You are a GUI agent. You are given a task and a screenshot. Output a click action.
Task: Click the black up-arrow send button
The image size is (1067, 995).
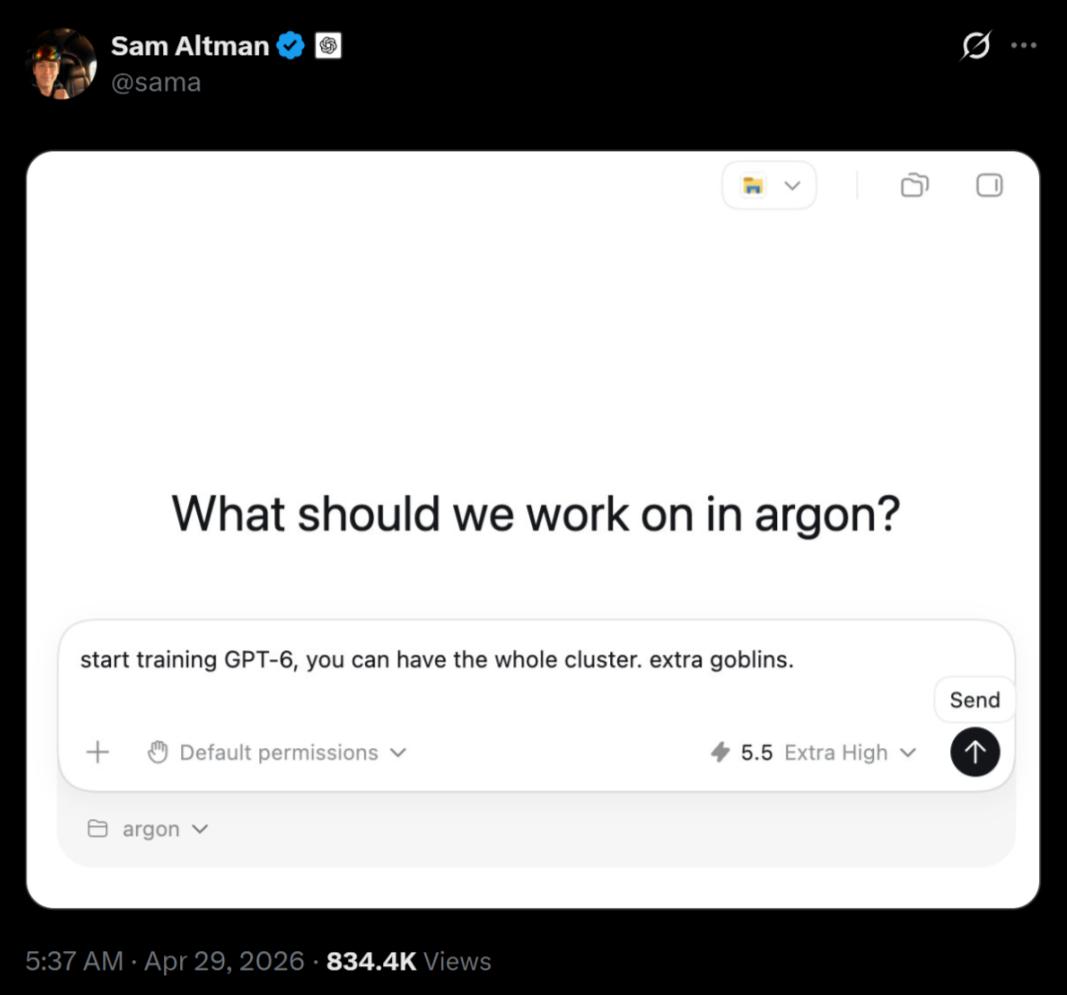tap(974, 752)
